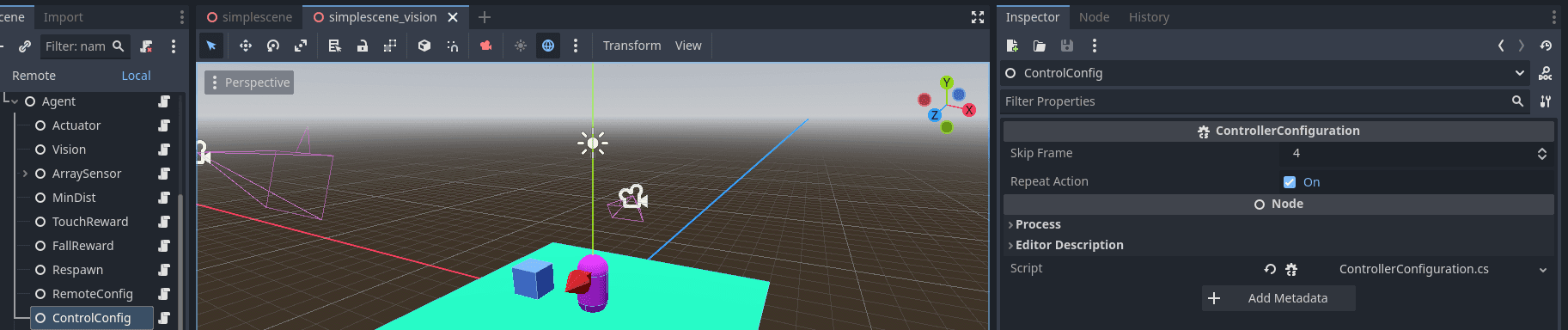This screenshot has height=330, width=1568.
Task: Activate the Rotate mode tool
Action: tap(273, 46)
